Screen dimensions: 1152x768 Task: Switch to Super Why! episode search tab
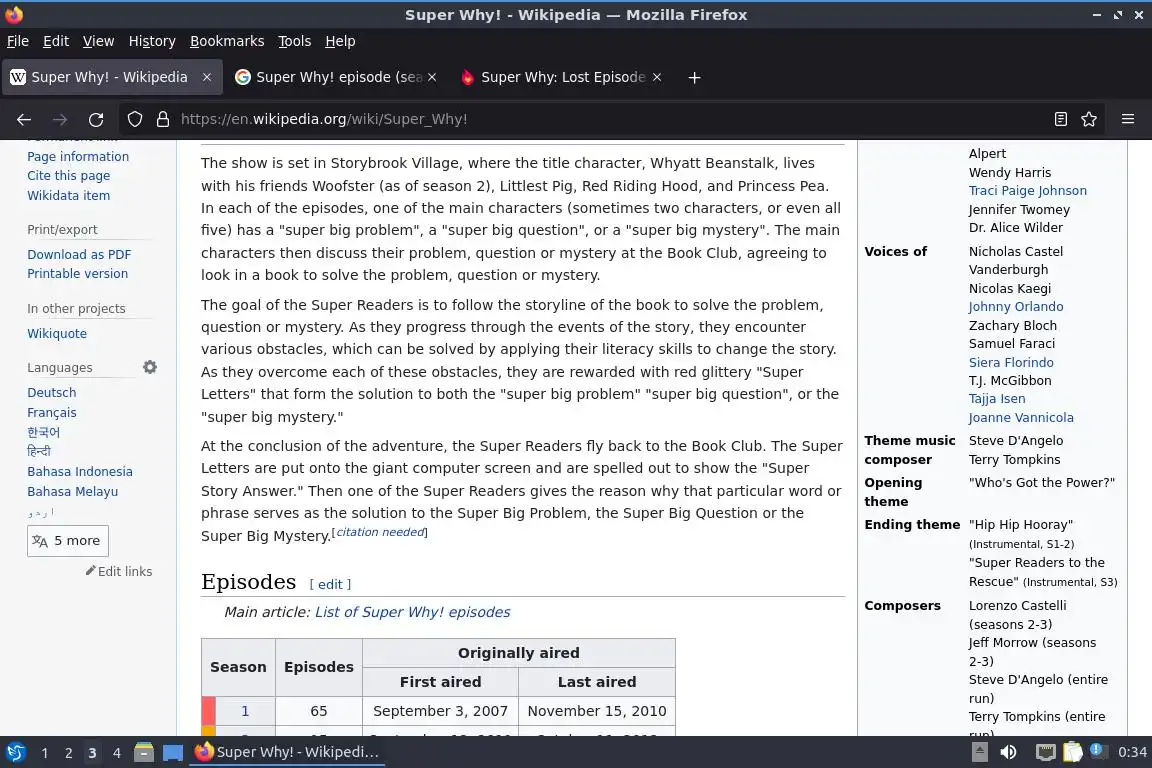click(x=336, y=77)
